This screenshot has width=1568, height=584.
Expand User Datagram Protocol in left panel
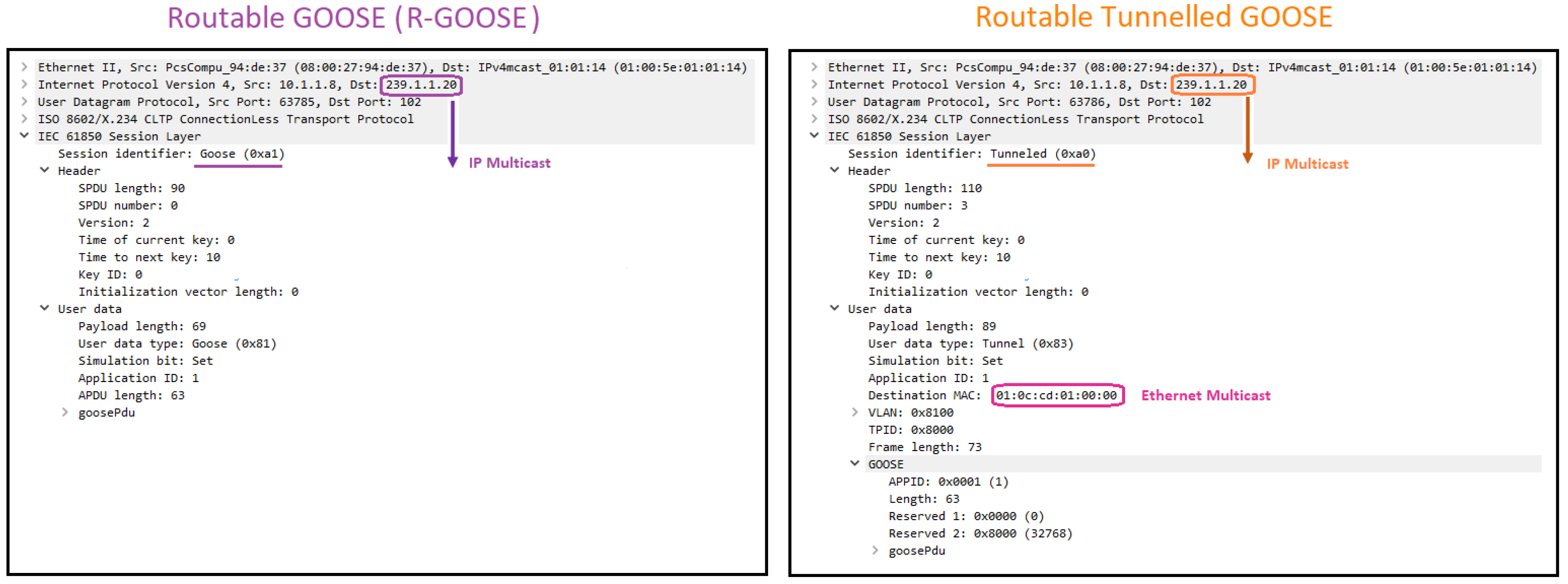24,101
